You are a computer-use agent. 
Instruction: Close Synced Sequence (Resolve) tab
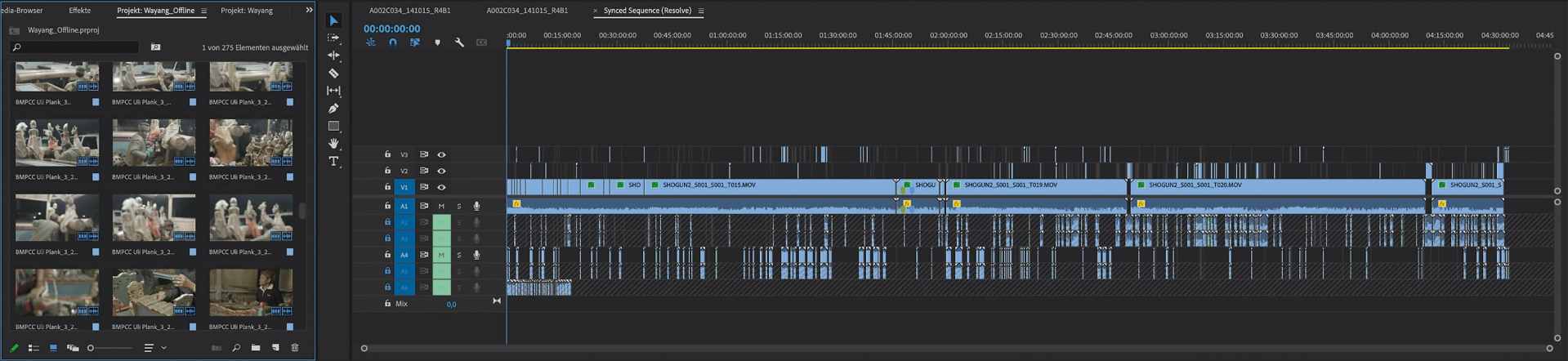[595, 11]
